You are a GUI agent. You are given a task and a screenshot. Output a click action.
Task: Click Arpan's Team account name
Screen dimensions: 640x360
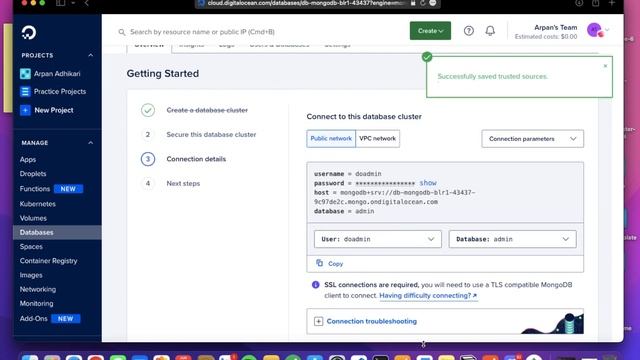tap(556, 27)
